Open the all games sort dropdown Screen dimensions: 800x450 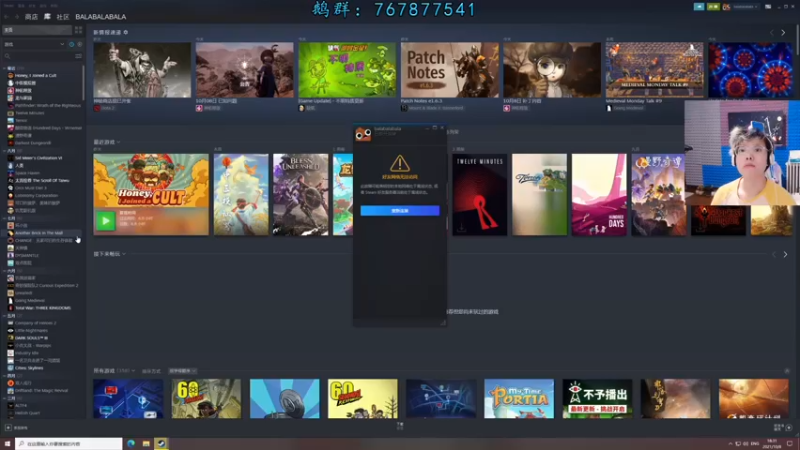pos(182,371)
